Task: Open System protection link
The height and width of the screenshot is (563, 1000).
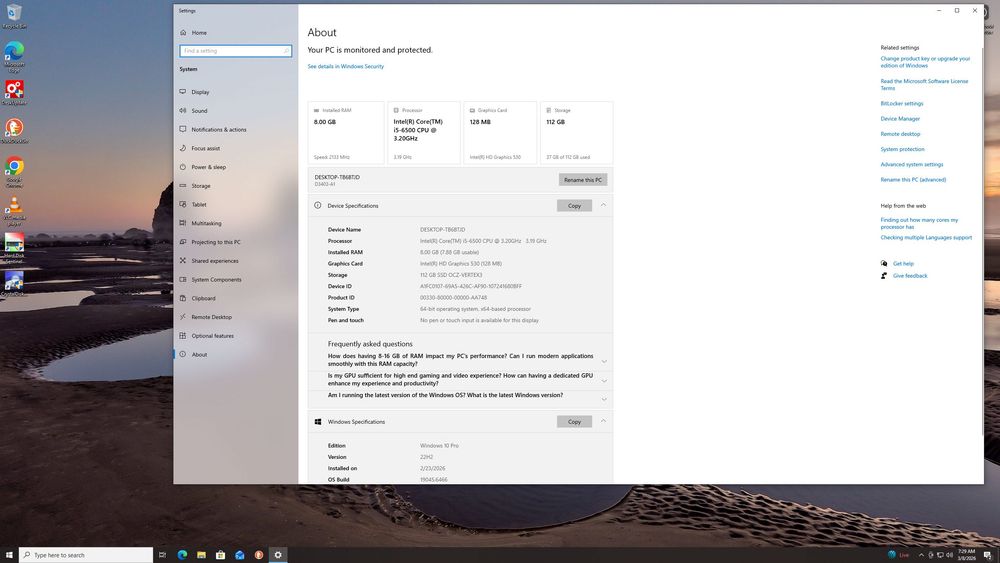Action: (902, 149)
